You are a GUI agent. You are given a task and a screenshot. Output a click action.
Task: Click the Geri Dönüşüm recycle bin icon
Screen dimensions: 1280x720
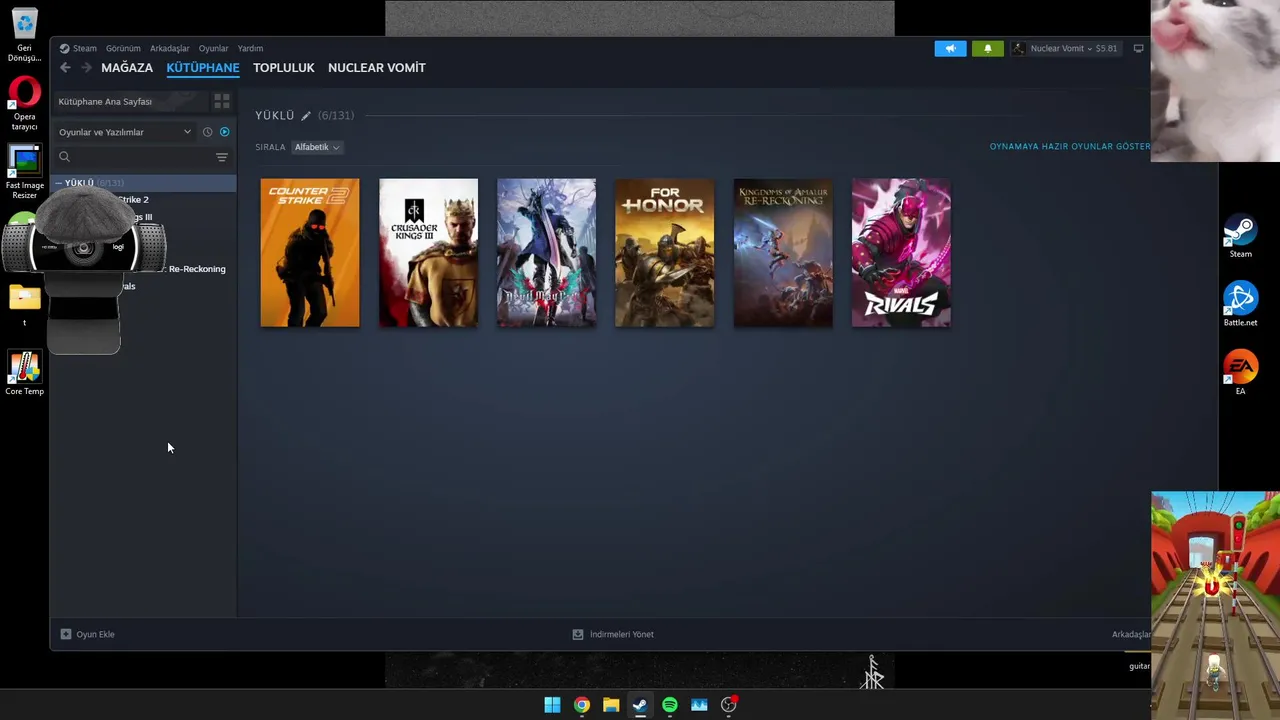24,36
